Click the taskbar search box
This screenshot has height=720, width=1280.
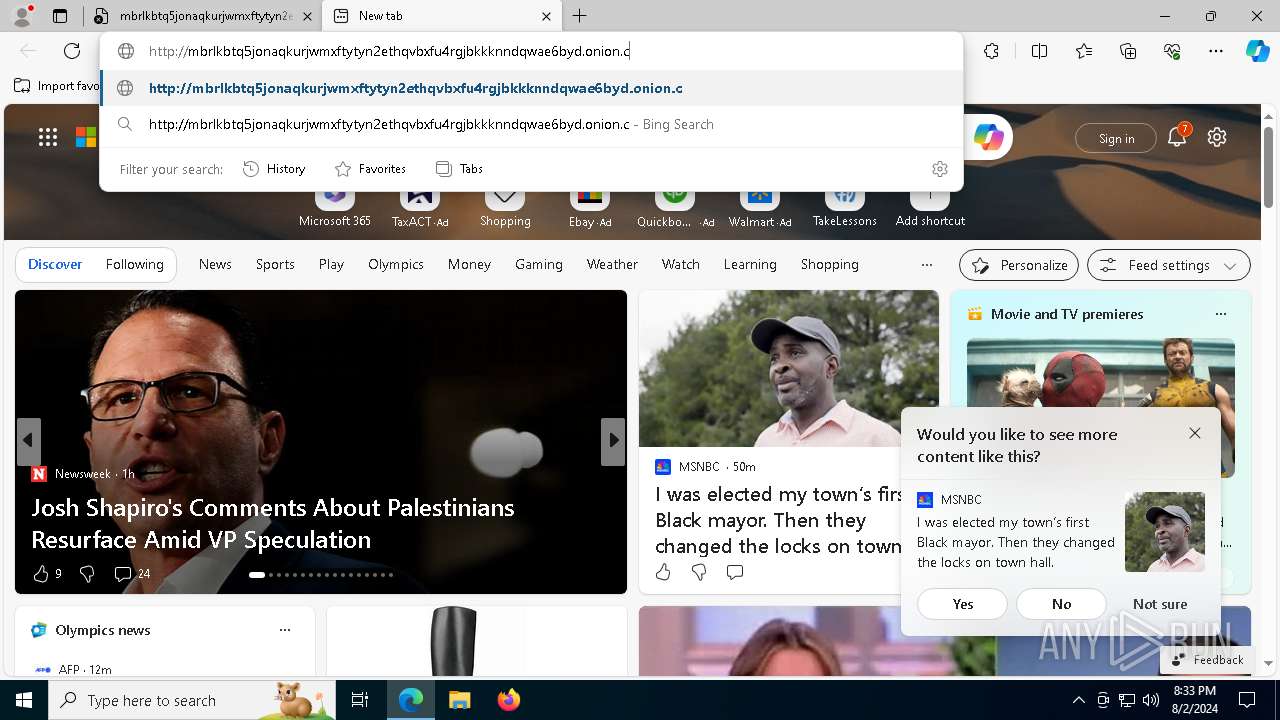(x=191, y=700)
